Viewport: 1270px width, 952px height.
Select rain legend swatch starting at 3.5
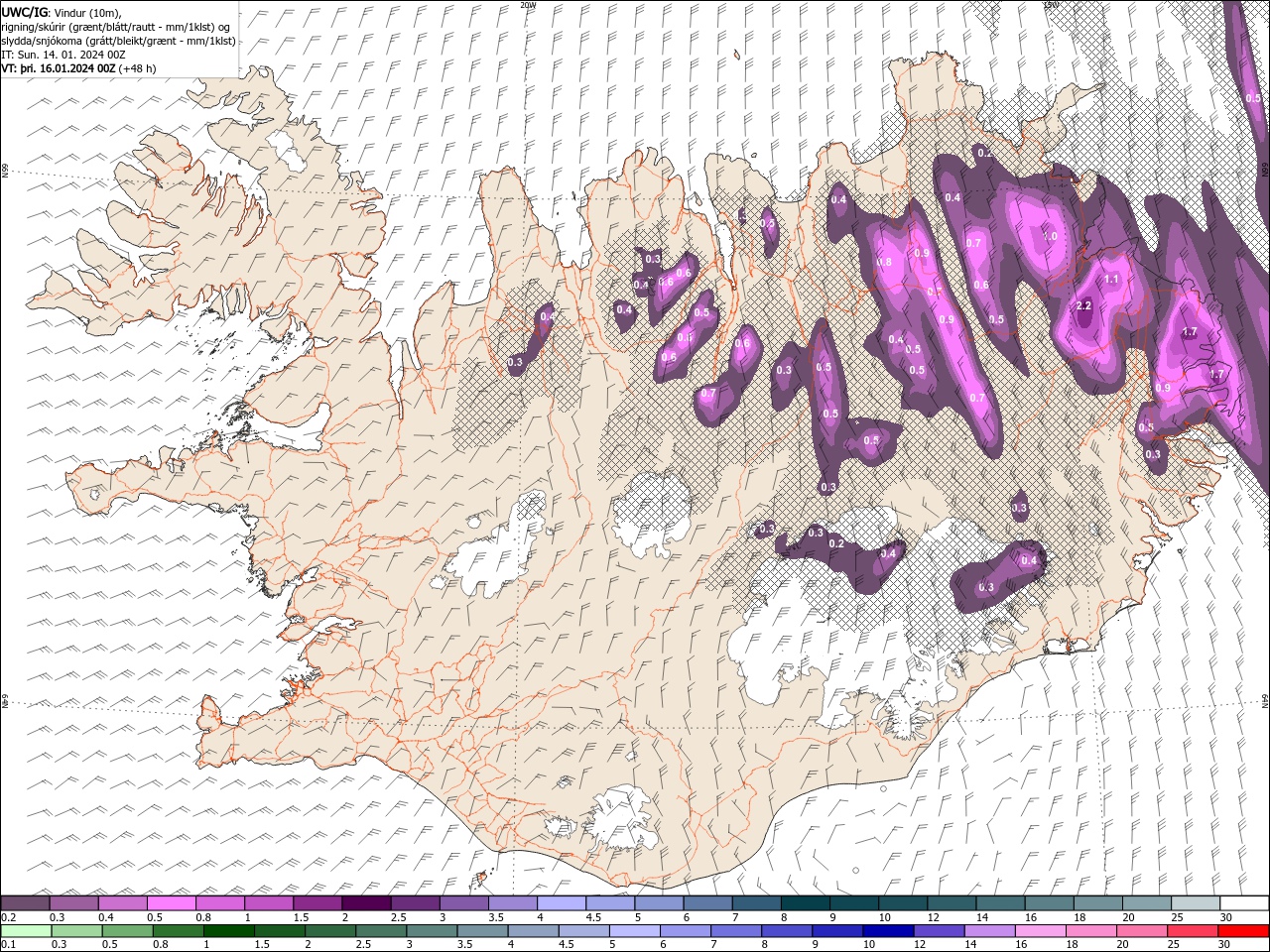pyautogui.click(x=482, y=931)
